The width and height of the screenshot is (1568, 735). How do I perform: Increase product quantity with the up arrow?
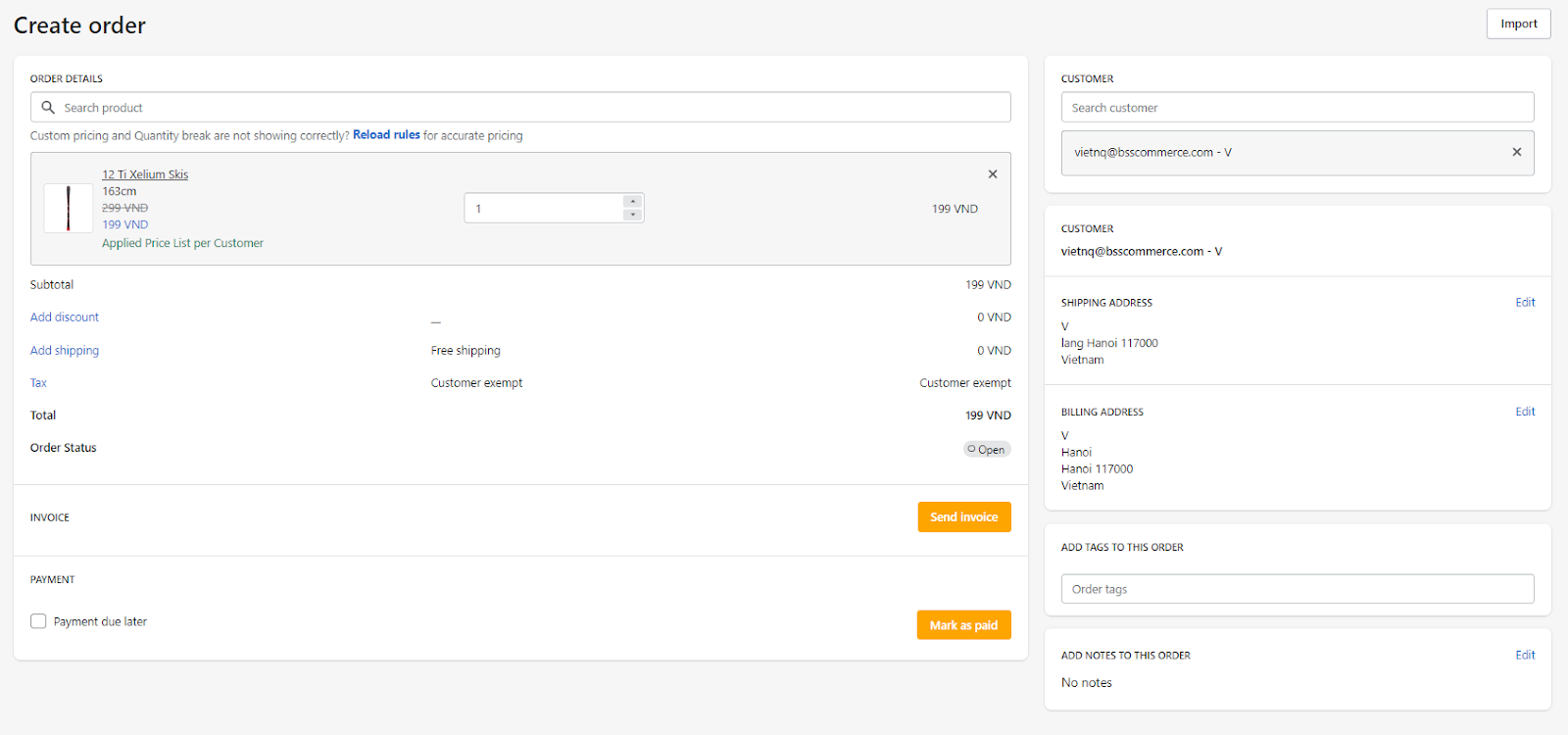[633, 202]
